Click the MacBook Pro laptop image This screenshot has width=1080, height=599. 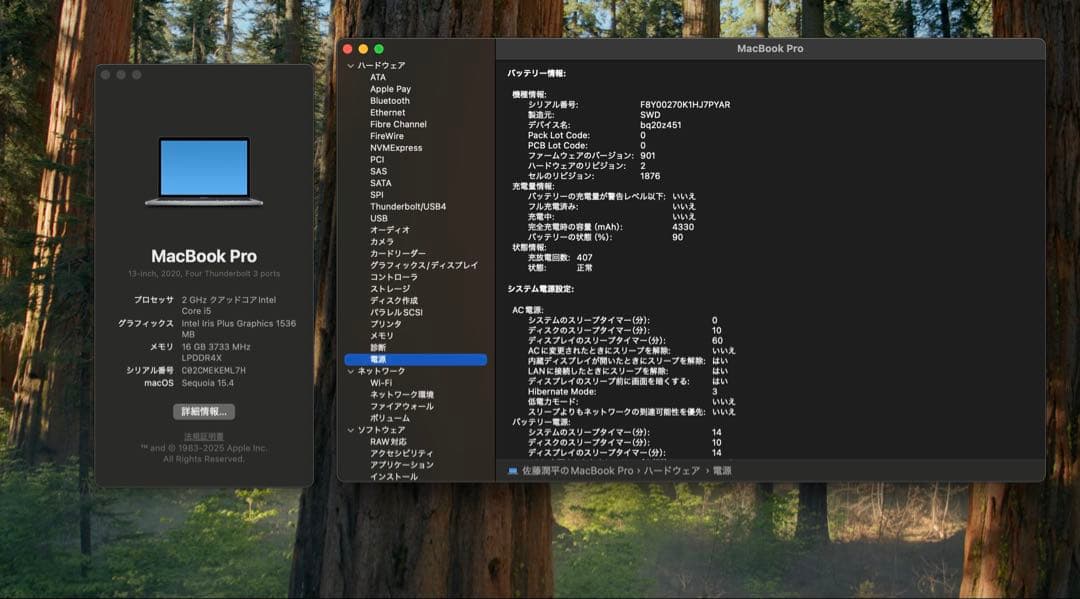coord(204,171)
